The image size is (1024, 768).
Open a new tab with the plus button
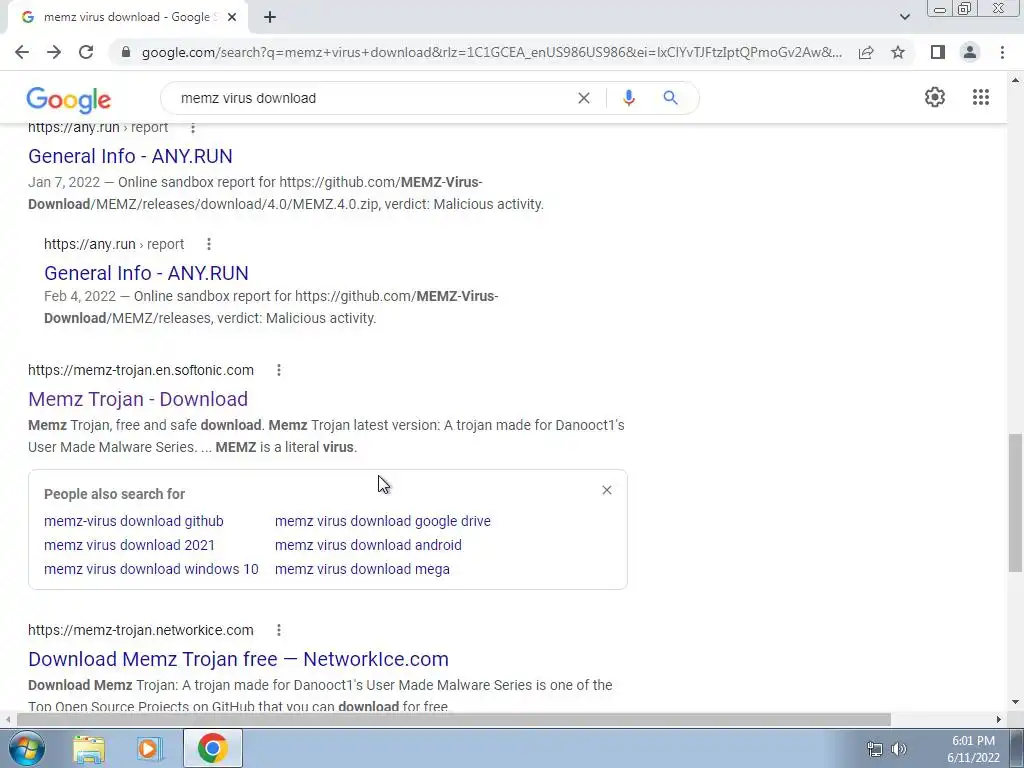tap(270, 17)
